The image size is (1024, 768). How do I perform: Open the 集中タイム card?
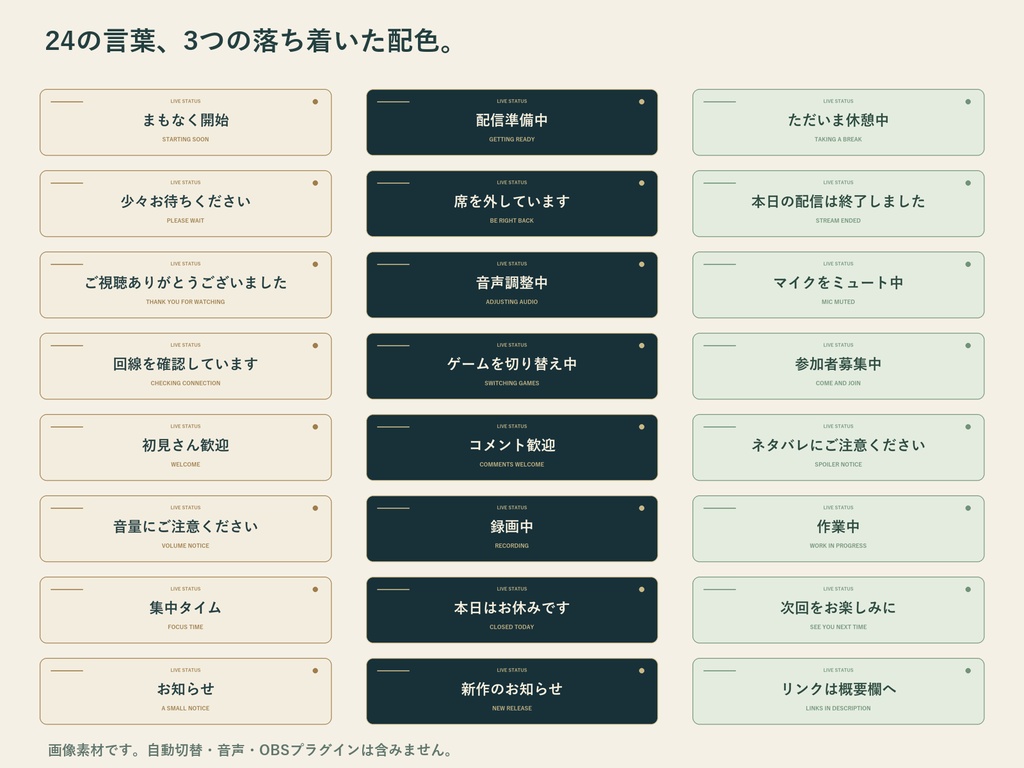[185, 610]
